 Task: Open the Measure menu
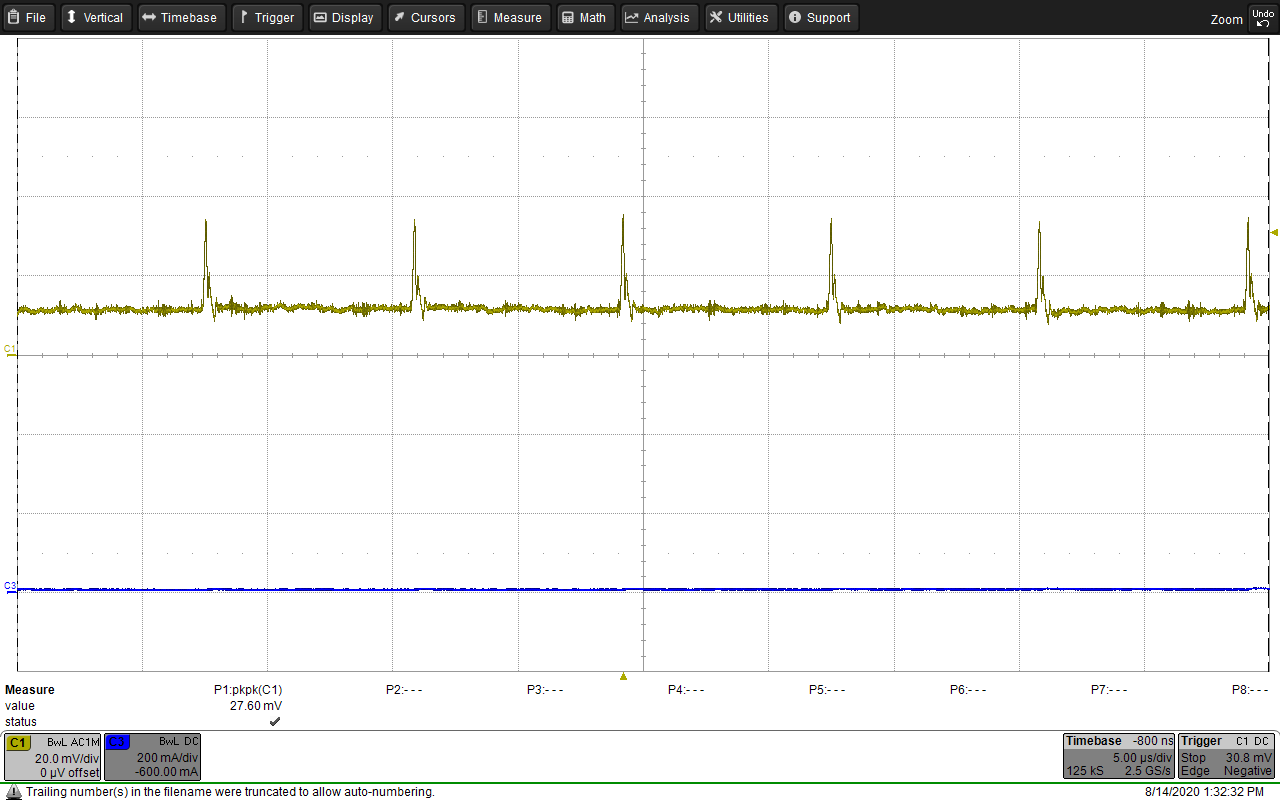pos(509,17)
